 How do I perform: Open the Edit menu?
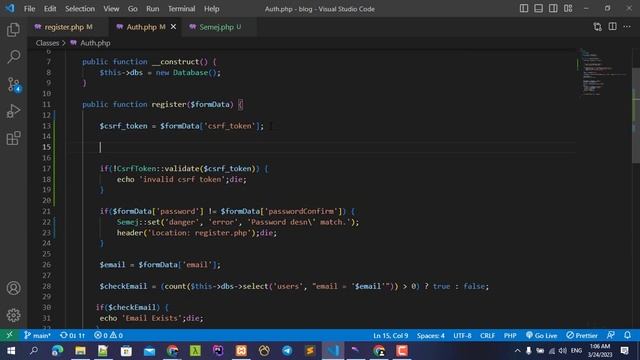point(50,9)
